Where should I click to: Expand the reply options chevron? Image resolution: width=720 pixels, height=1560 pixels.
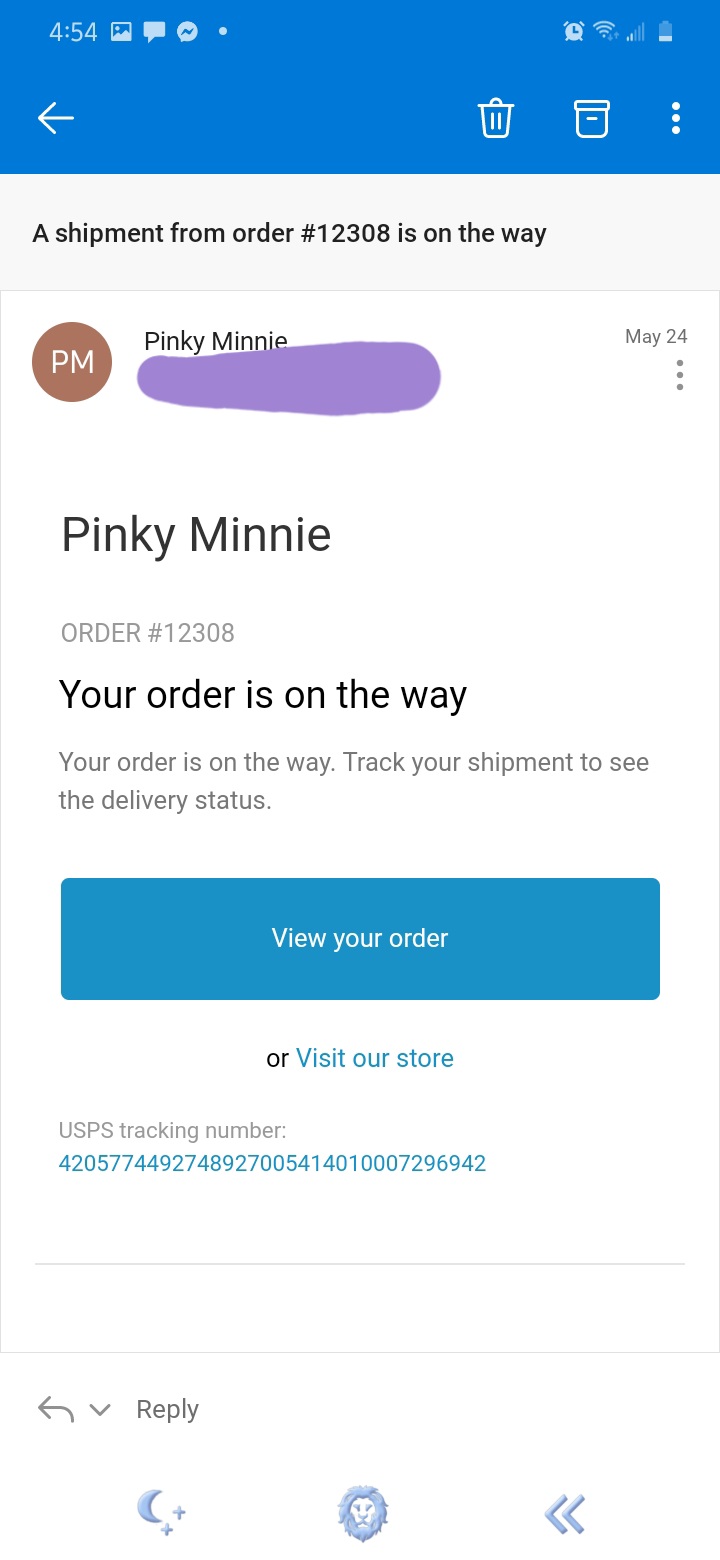pyautogui.click(x=99, y=1410)
